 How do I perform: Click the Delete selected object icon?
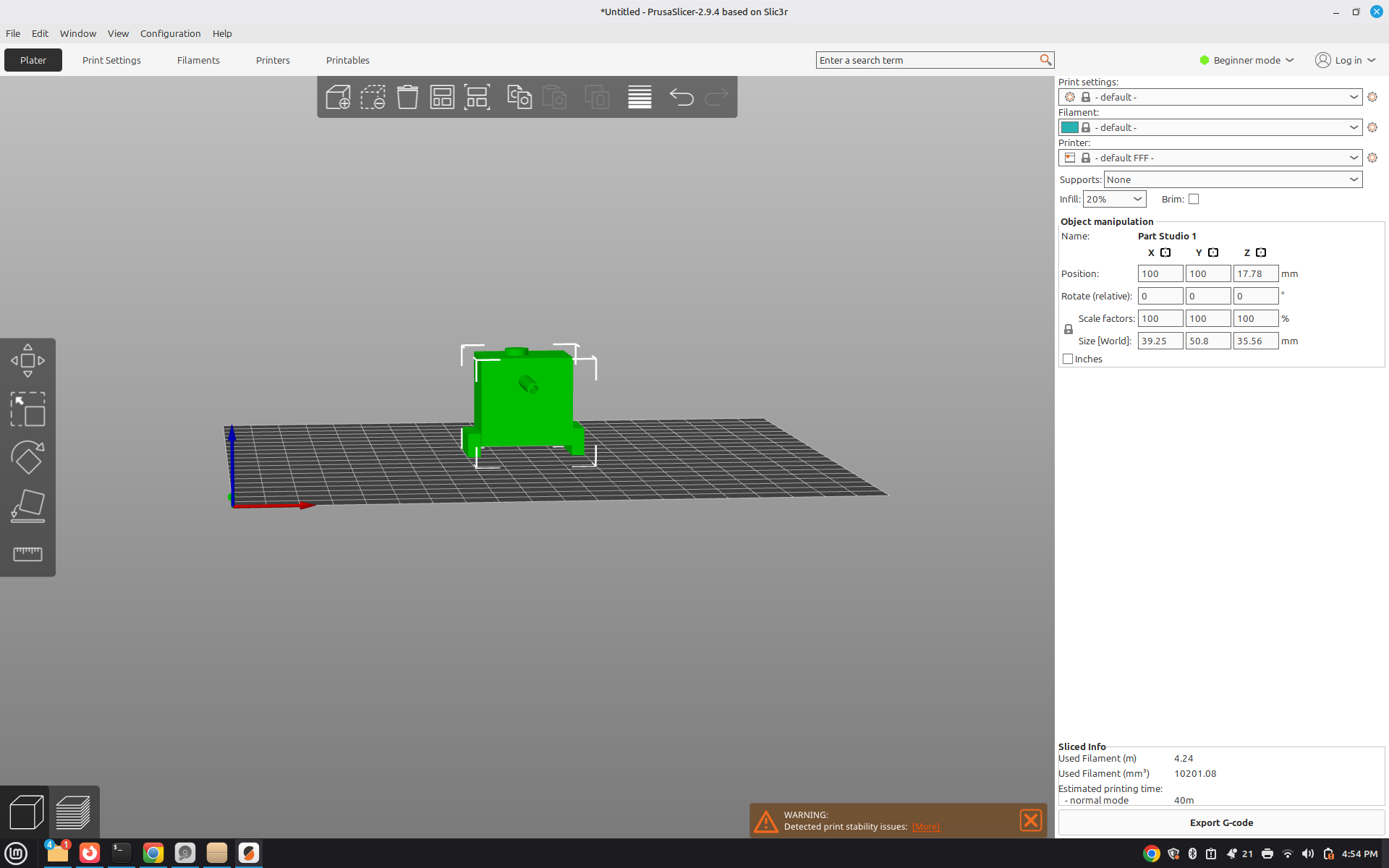[373, 97]
